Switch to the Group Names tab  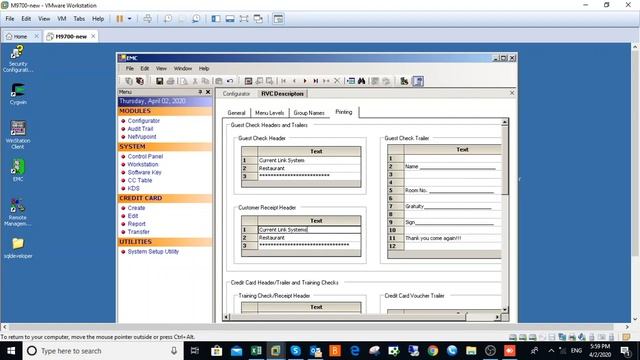click(309, 113)
